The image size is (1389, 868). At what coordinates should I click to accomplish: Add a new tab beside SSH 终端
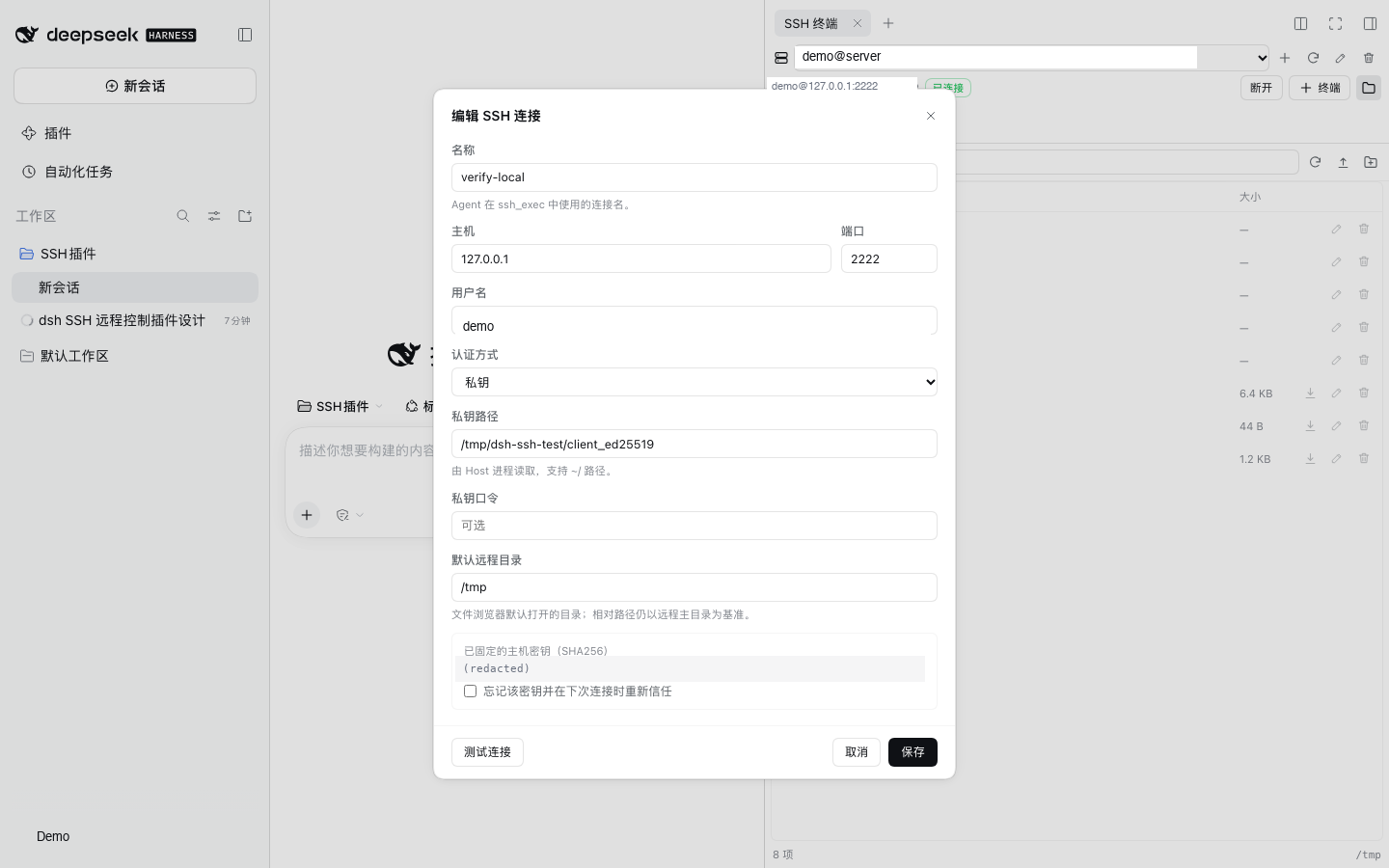tap(888, 23)
